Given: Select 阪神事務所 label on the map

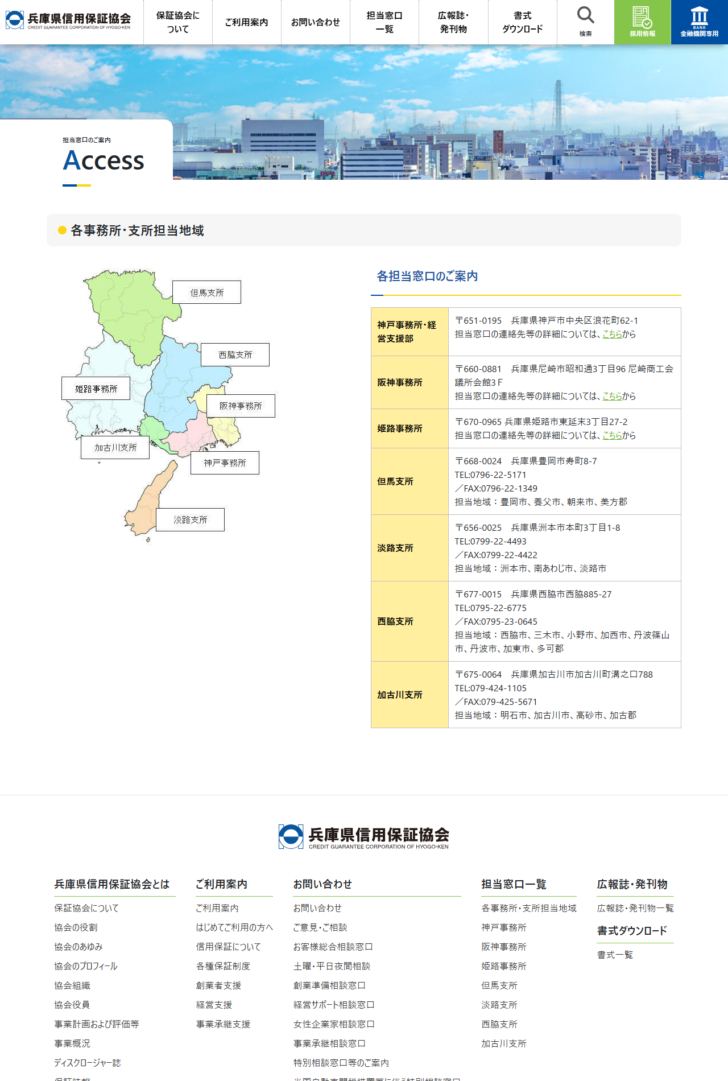Looking at the screenshot, I should [241, 405].
